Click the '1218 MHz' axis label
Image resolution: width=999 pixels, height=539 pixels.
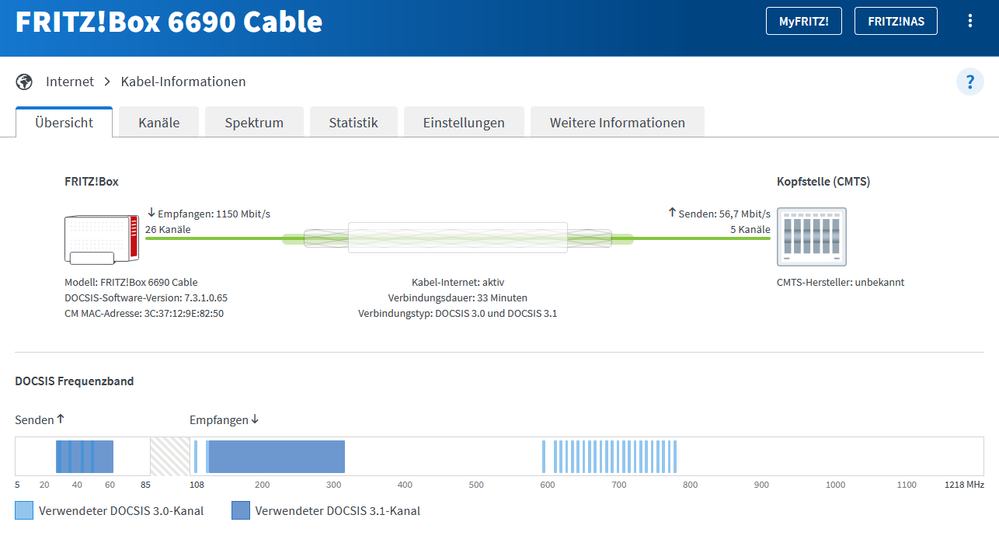(964, 485)
